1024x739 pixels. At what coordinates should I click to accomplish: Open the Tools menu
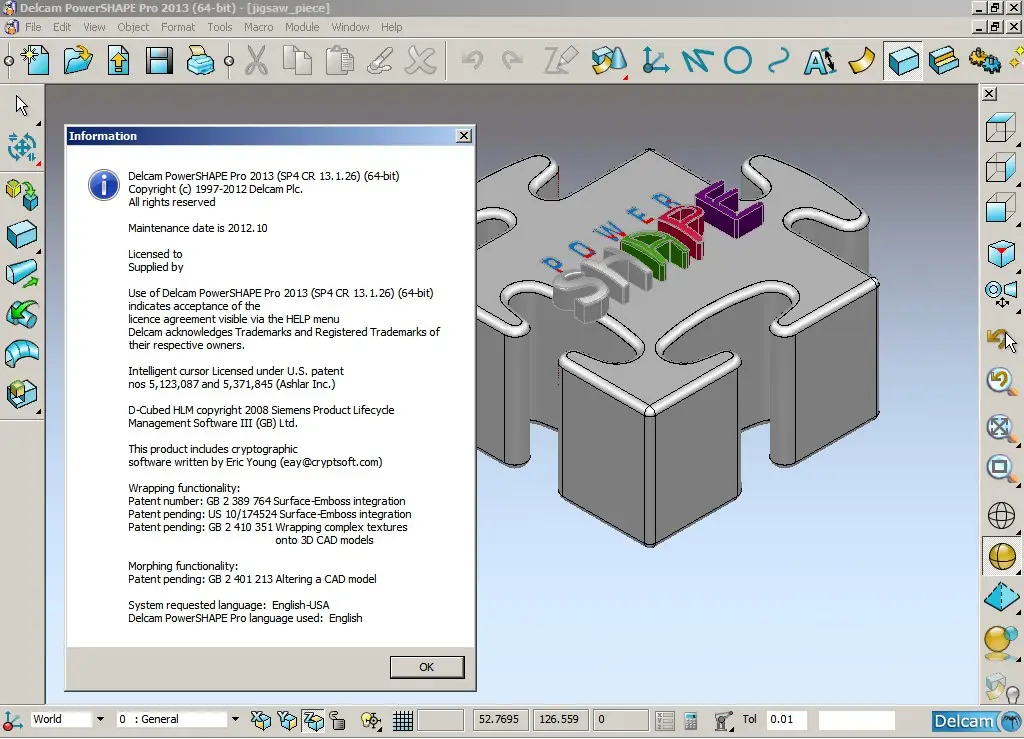(219, 27)
